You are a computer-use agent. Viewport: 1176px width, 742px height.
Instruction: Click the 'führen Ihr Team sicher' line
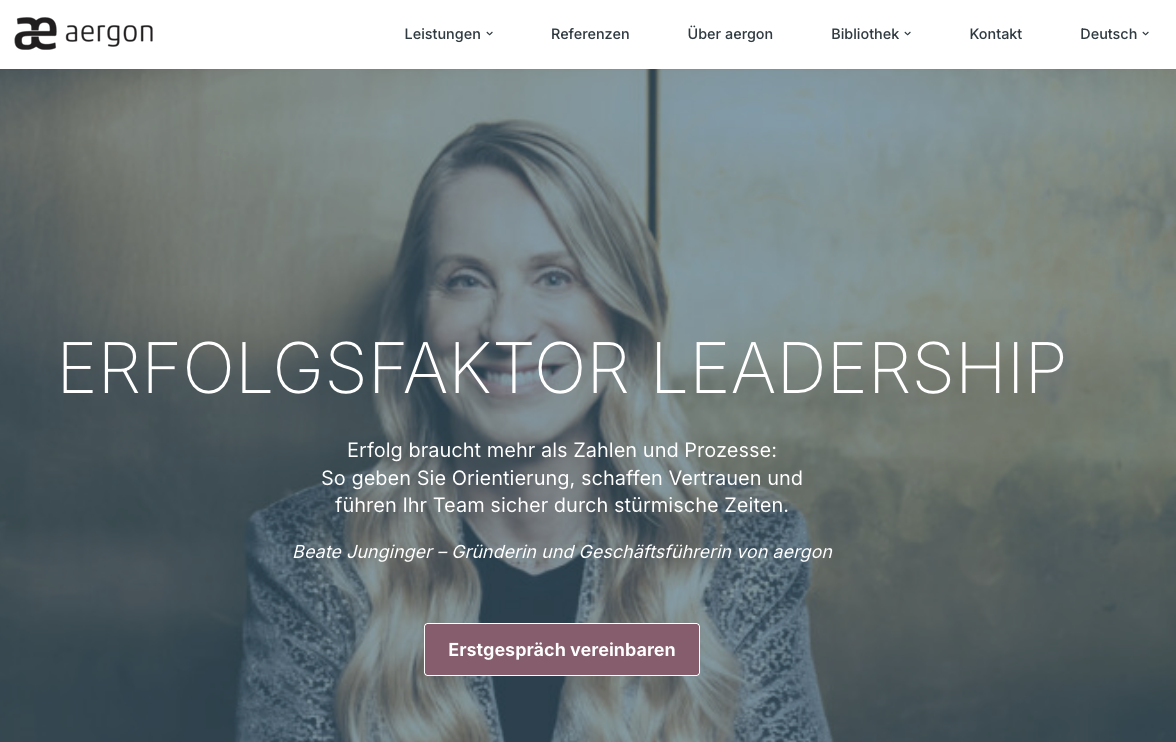[x=562, y=505]
